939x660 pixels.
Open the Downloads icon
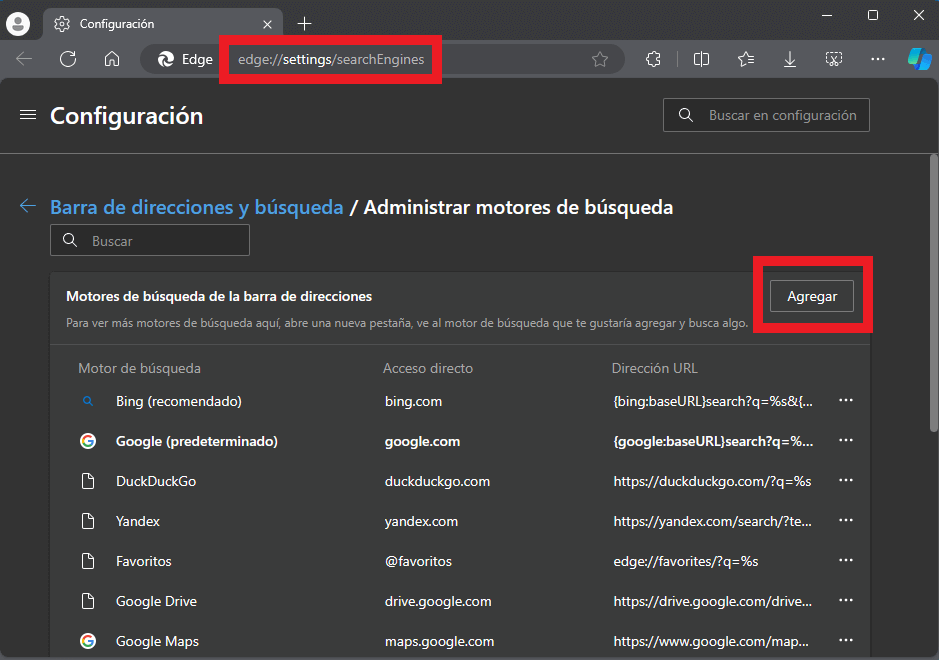pos(790,59)
